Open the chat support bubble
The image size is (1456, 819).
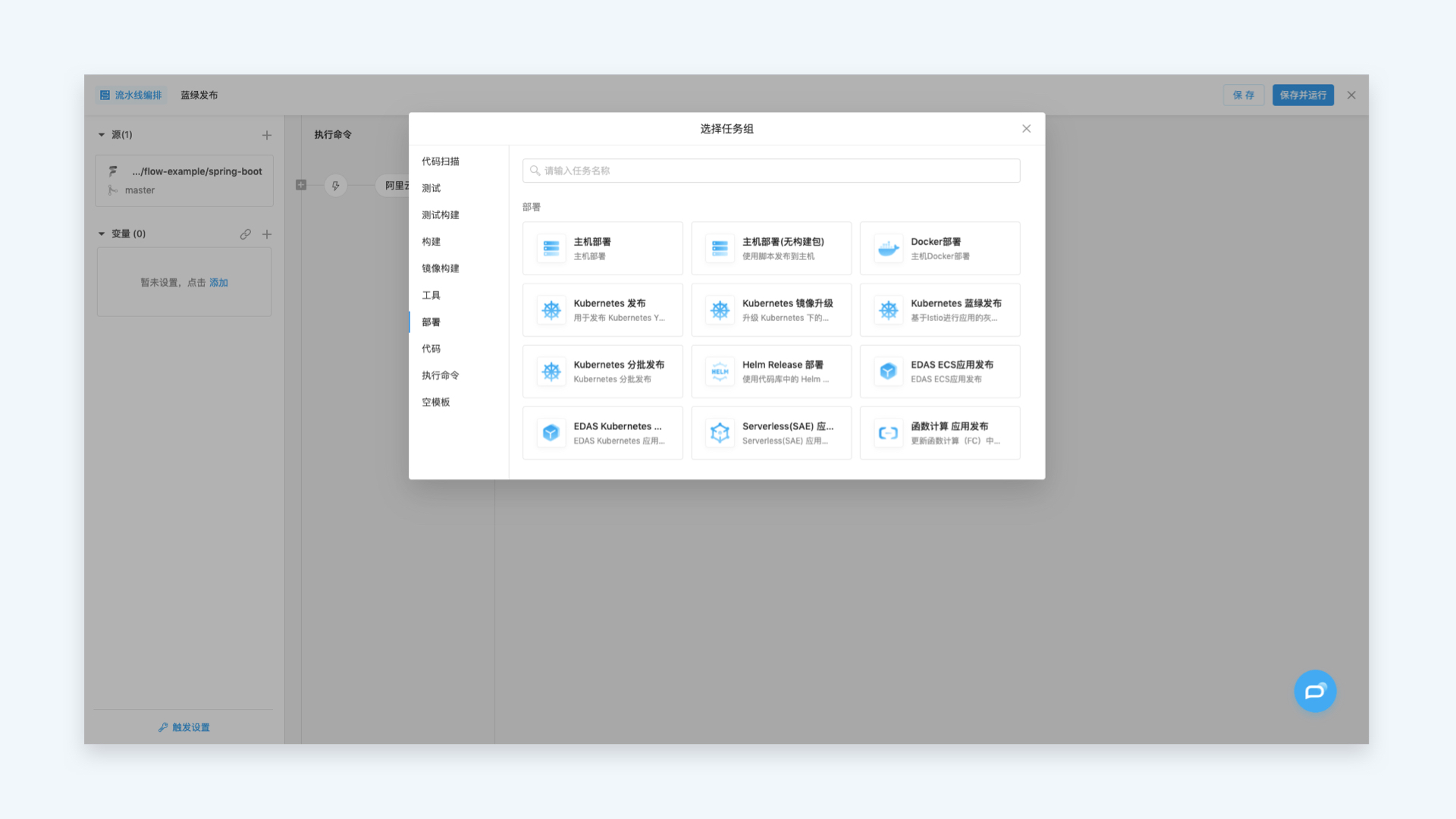[1315, 691]
